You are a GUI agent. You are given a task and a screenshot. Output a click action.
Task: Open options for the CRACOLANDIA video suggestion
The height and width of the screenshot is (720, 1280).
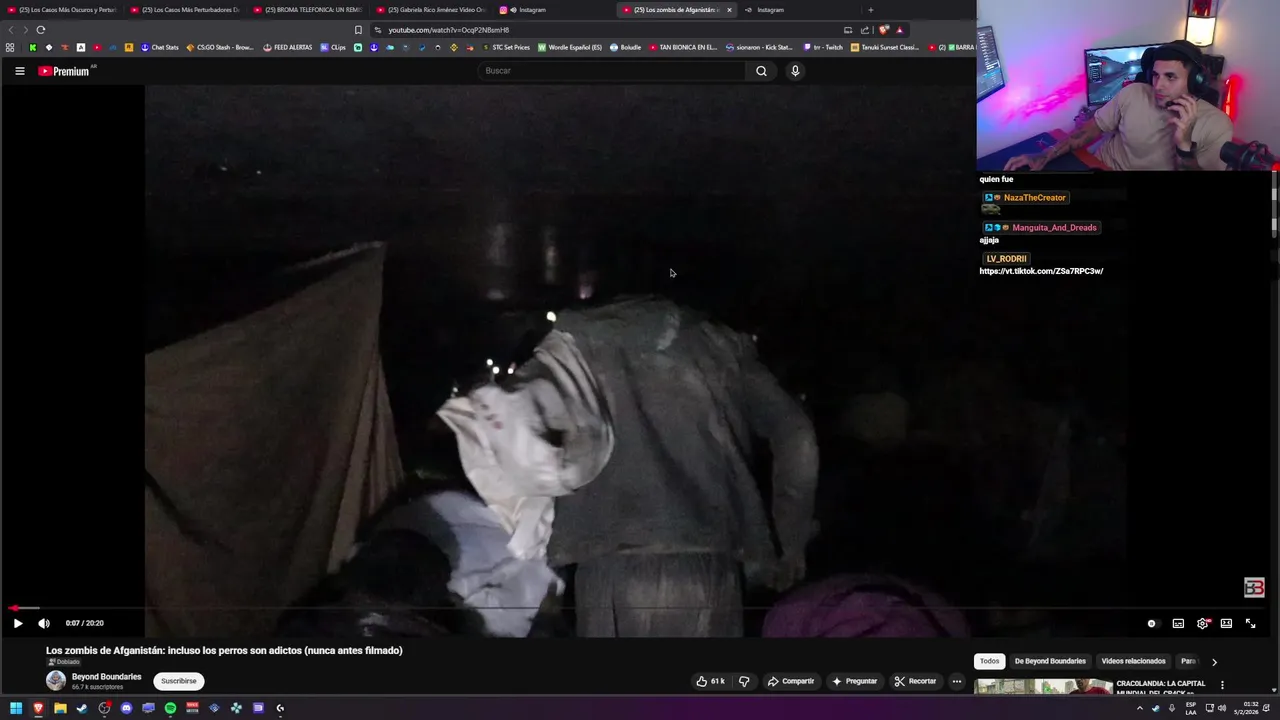pos(1222,685)
